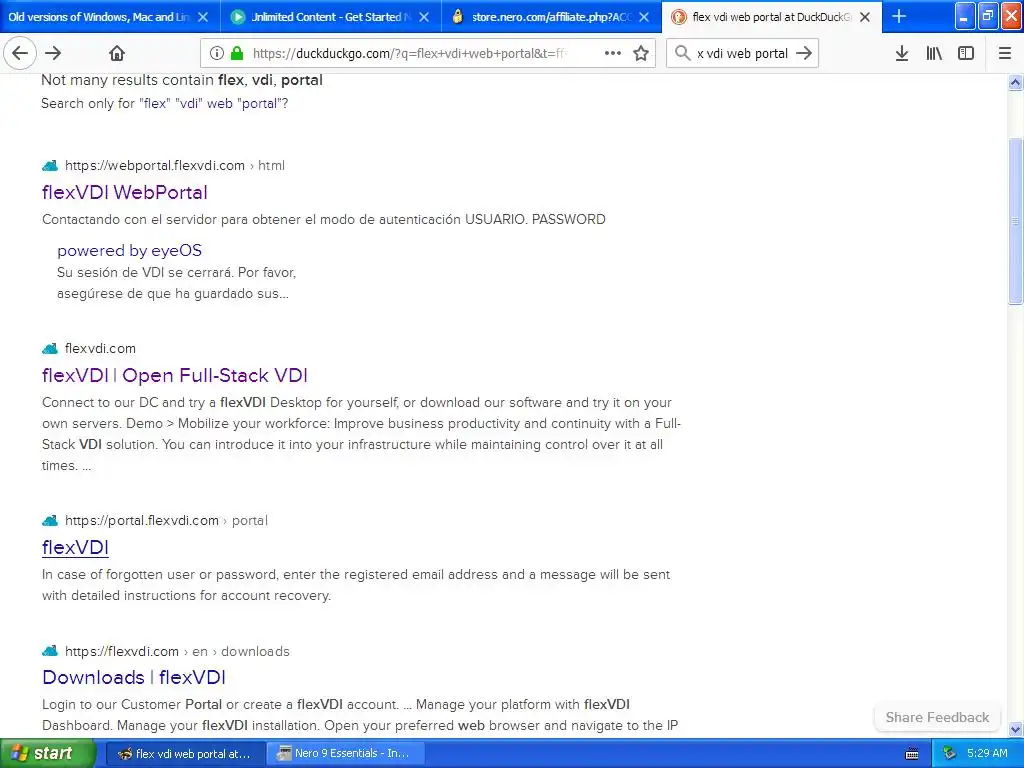
Task: Click the network tray icon near the clock
Action: [x=949, y=754]
